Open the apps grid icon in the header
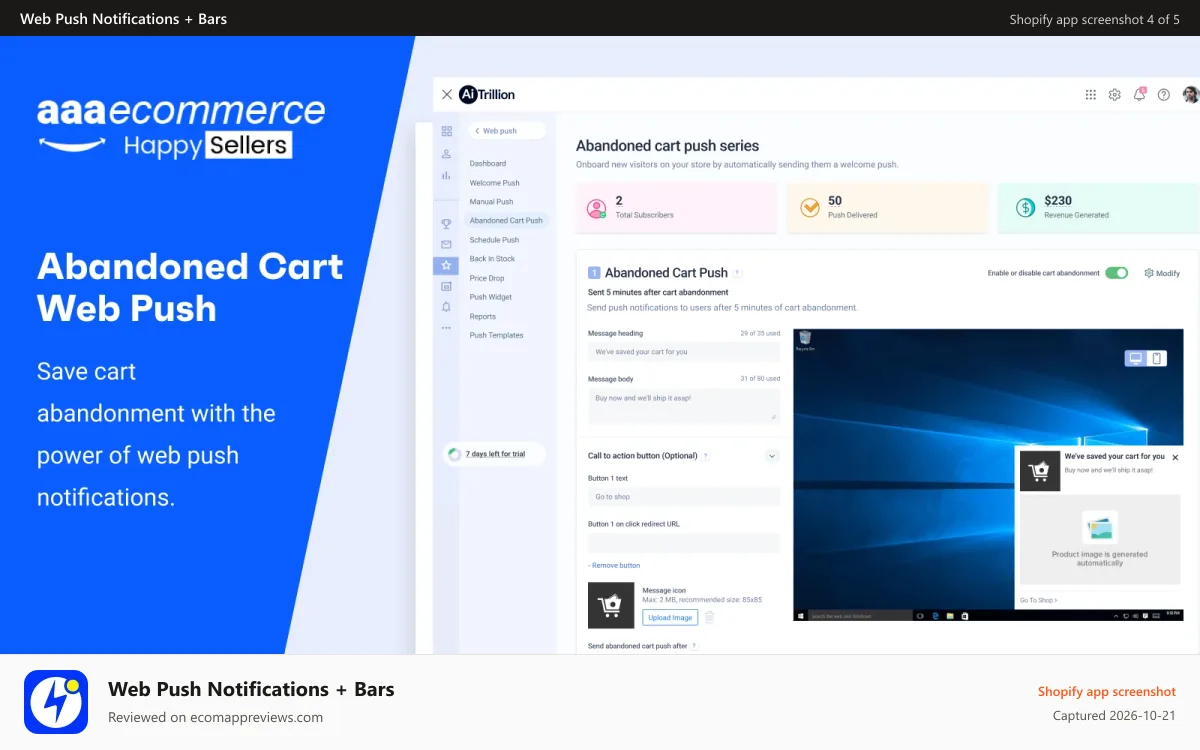 [1091, 95]
